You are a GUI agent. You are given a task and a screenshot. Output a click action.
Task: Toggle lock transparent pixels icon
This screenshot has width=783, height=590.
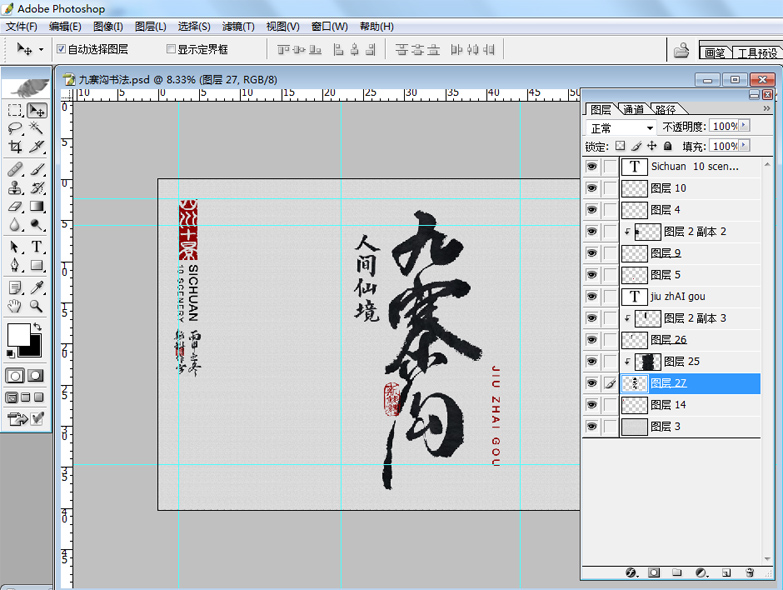click(x=620, y=146)
